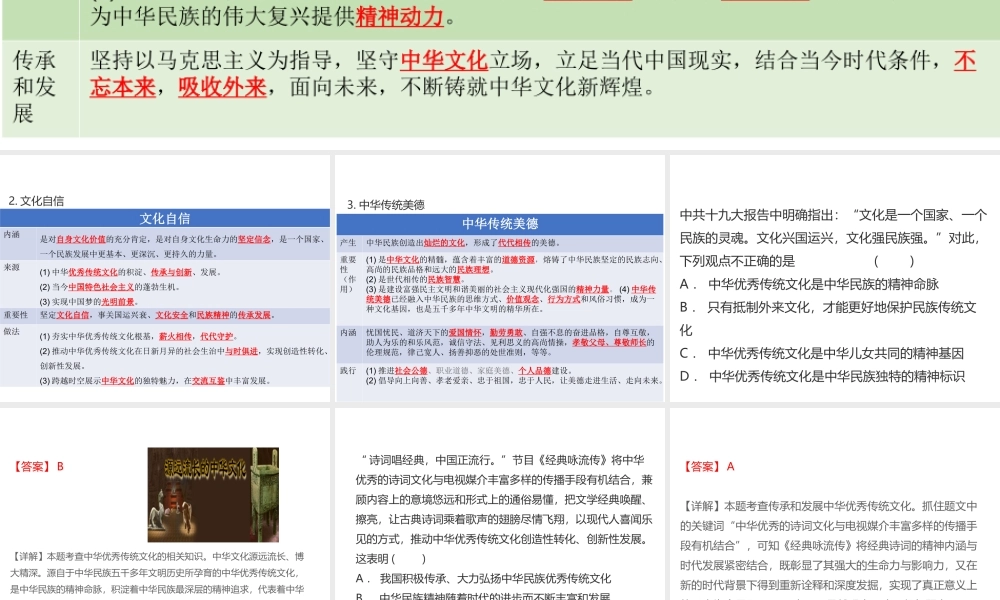1000x600 pixels.
Task: Click red text 社会公德
Action: [411, 370]
